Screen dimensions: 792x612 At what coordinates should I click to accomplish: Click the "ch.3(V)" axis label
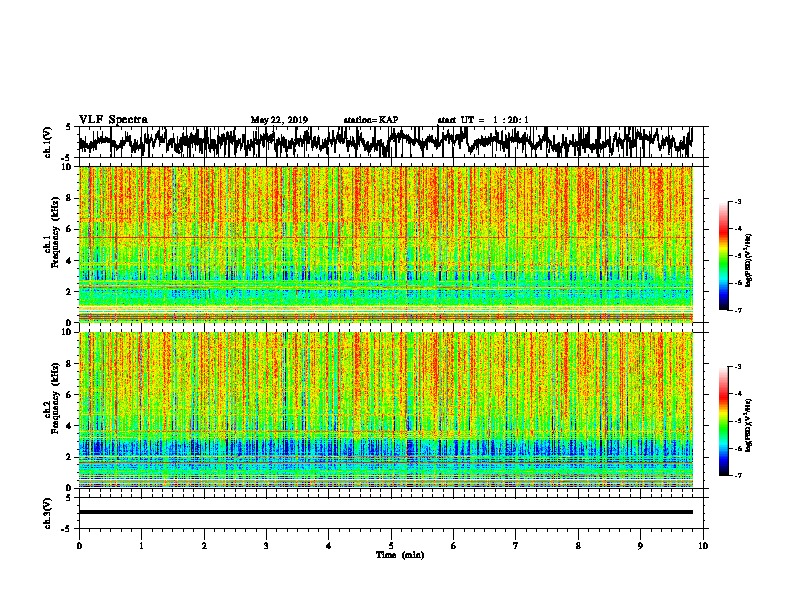[48, 513]
